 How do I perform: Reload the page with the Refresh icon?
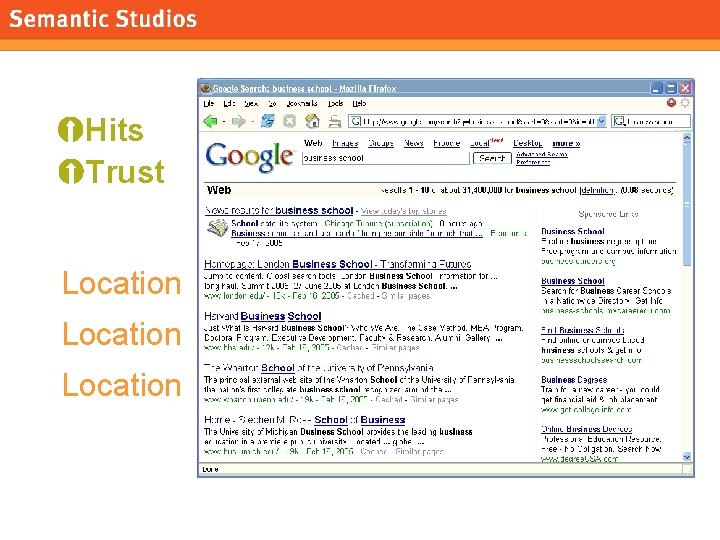(x=268, y=121)
